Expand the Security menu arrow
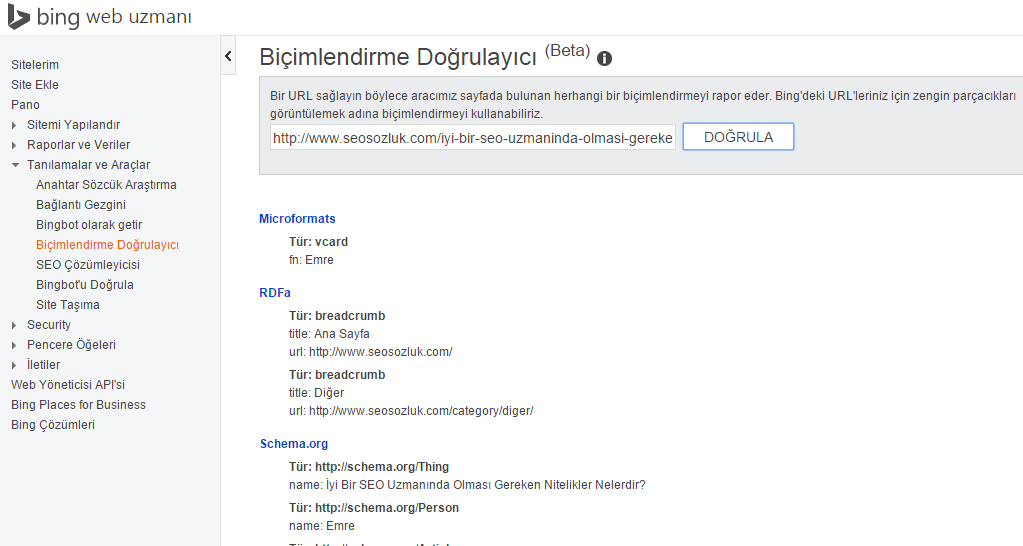The image size is (1023, 546). coord(15,325)
